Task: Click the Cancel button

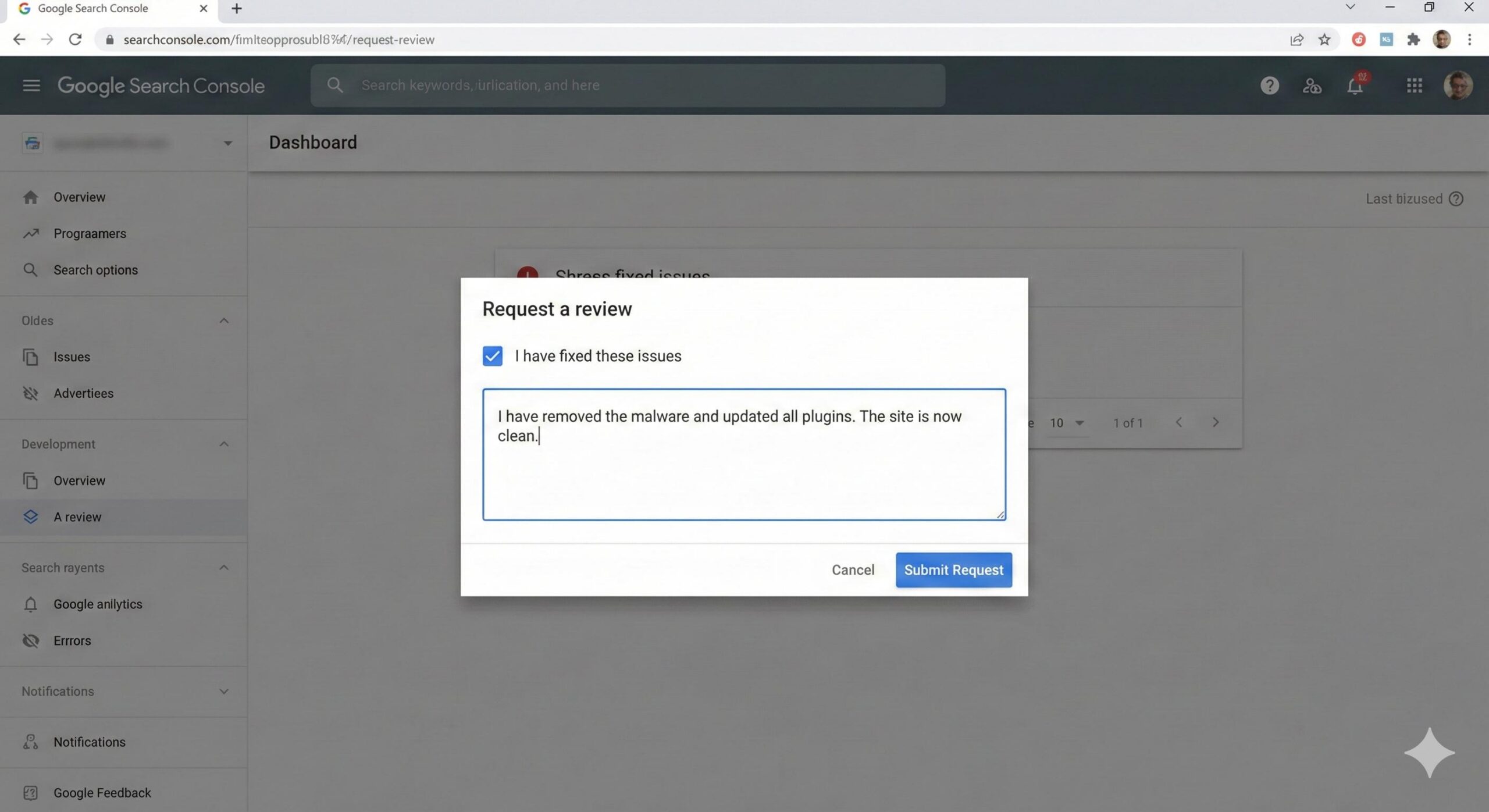Action: (x=853, y=569)
